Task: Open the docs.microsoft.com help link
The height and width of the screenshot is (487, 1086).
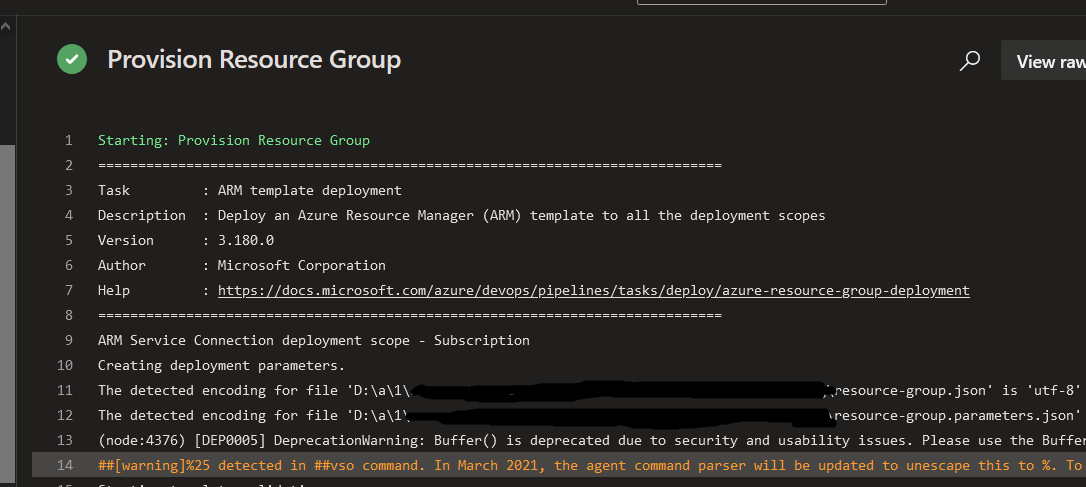Action: (x=594, y=290)
